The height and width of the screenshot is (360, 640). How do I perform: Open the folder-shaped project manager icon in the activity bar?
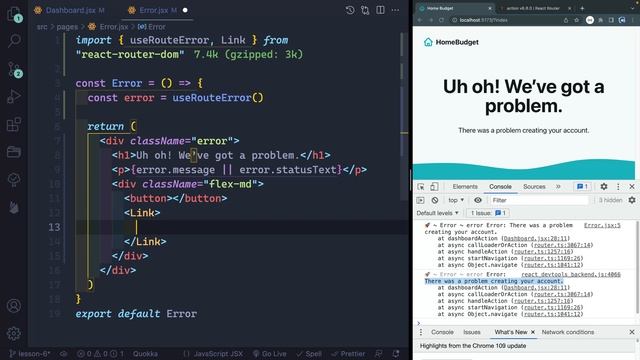[x=14, y=152]
